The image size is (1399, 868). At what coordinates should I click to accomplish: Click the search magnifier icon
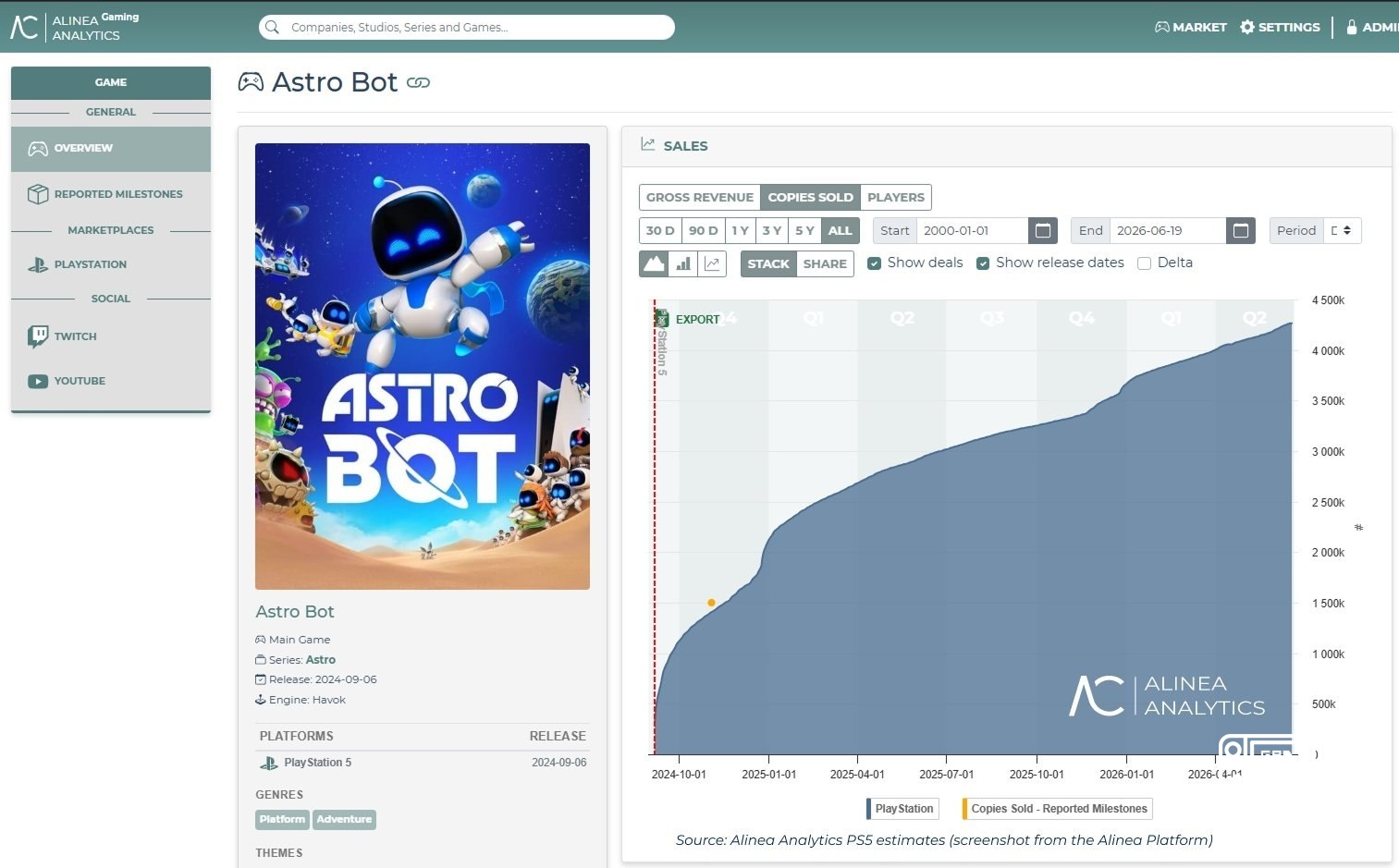tap(273, 27)
